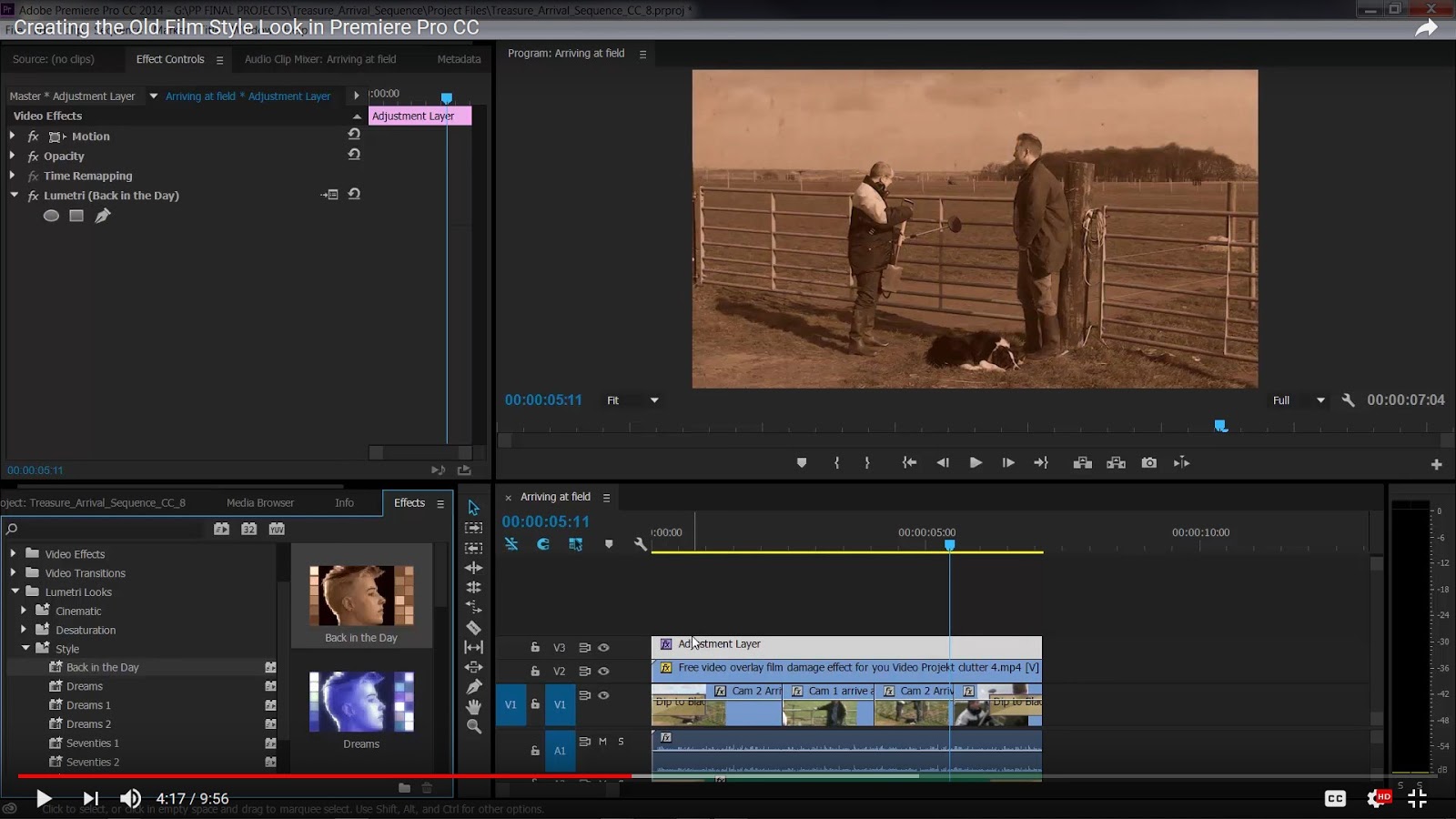Mute the A1 audio track

(x=602, y=742)
